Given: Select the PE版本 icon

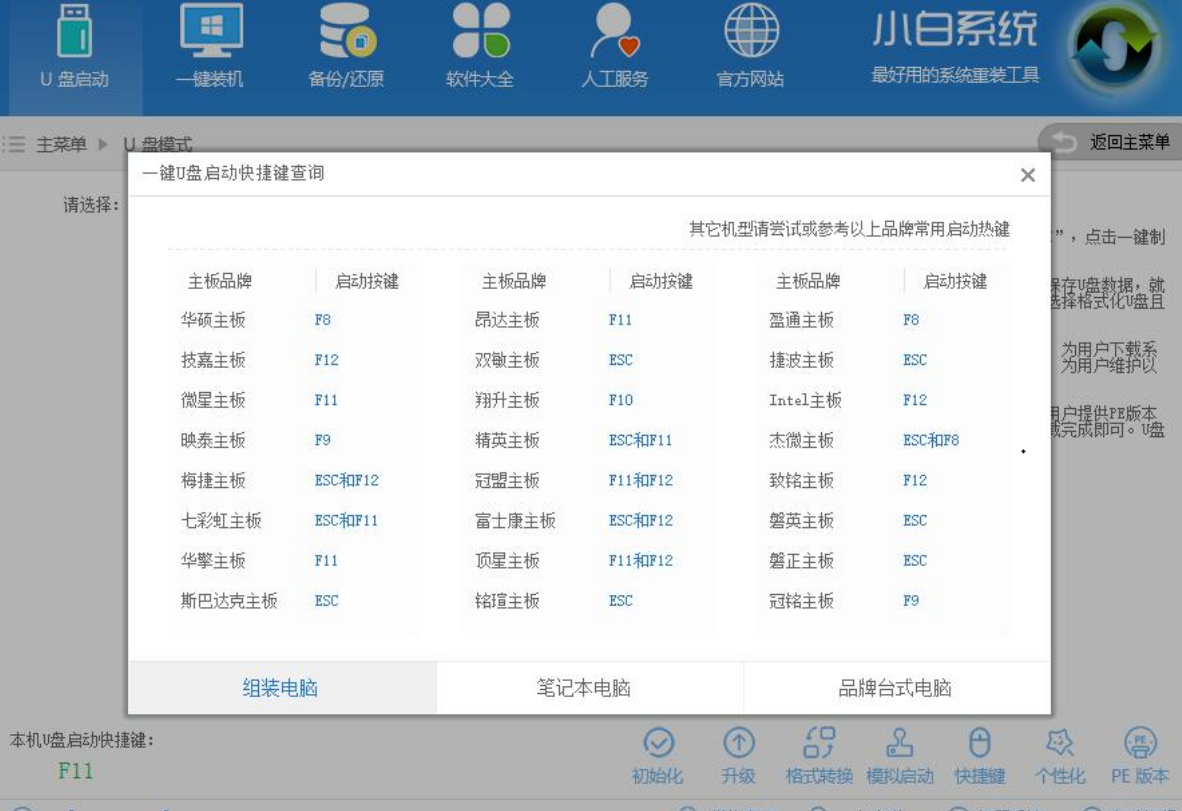Looking at the screenshot, I should pyautogui.click(x=1140, y=744).
